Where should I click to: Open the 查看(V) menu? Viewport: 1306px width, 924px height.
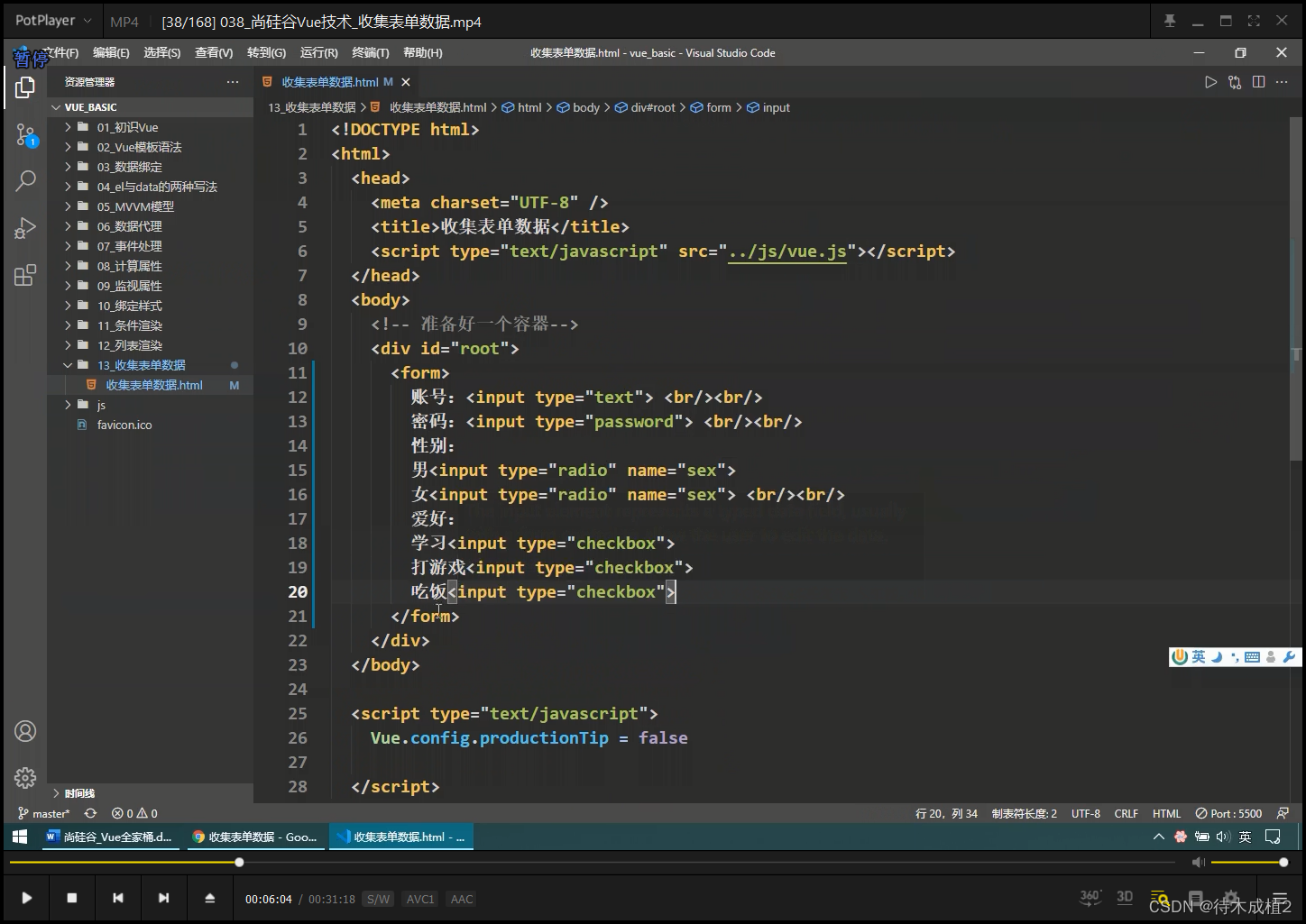pyautogui.click(x=214, y=53)
